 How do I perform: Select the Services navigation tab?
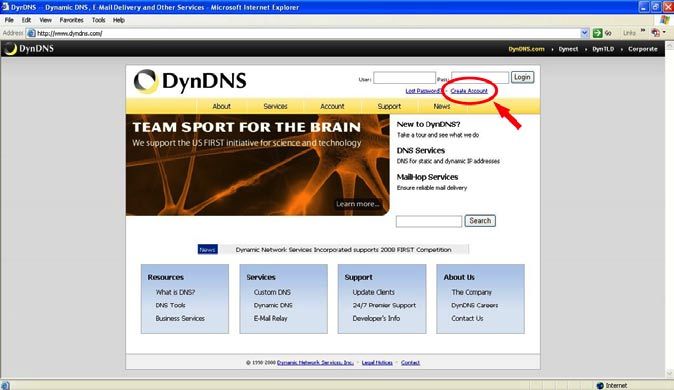coord(275,106)
